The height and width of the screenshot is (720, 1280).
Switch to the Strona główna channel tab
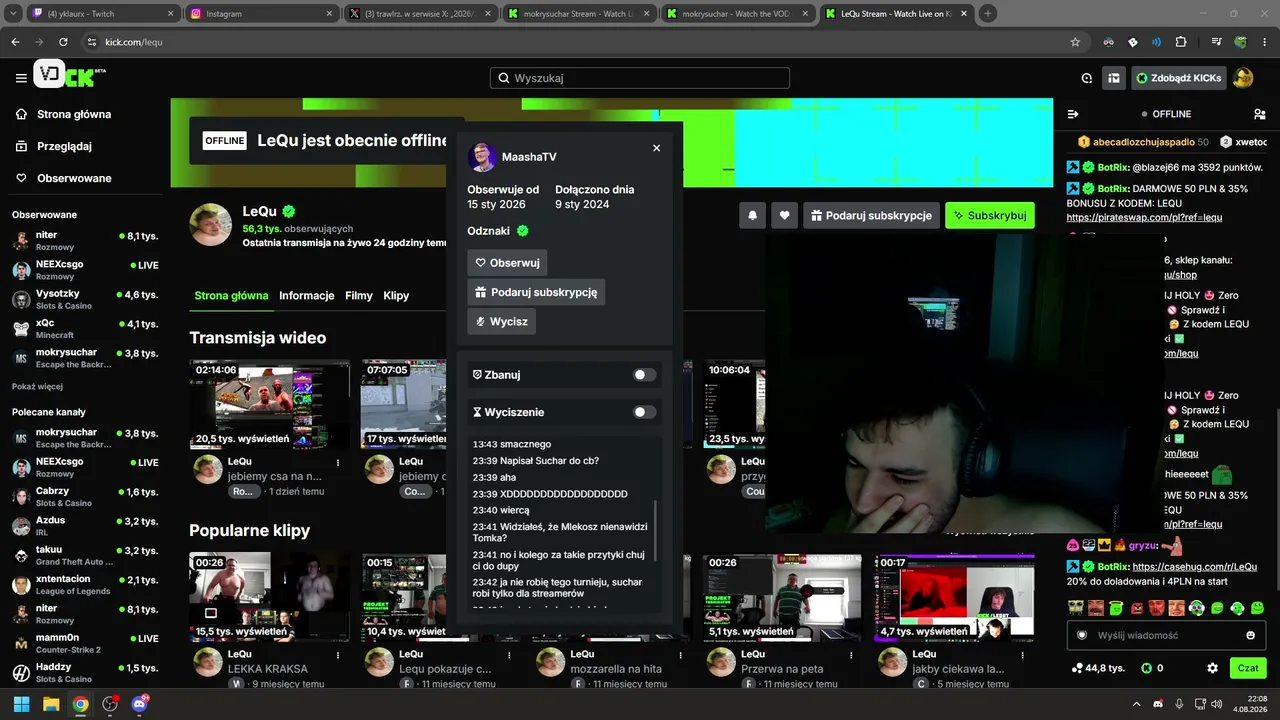[x=231, y=296]
